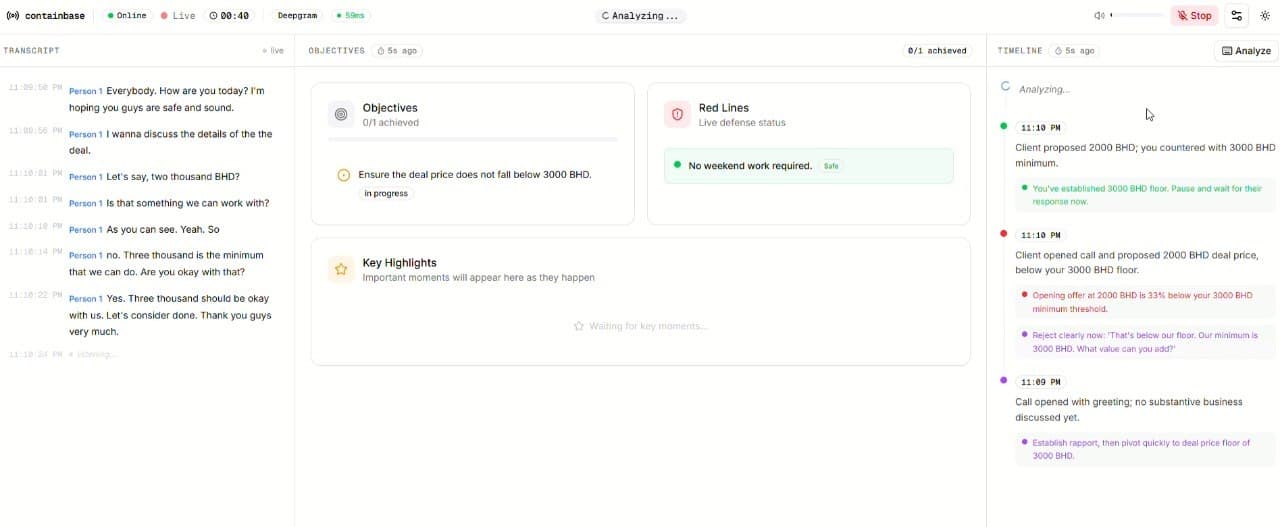The width and height of the screenshot is (1280, 527).
Task: Click the Deepgram provider badge
Action: 297,16
